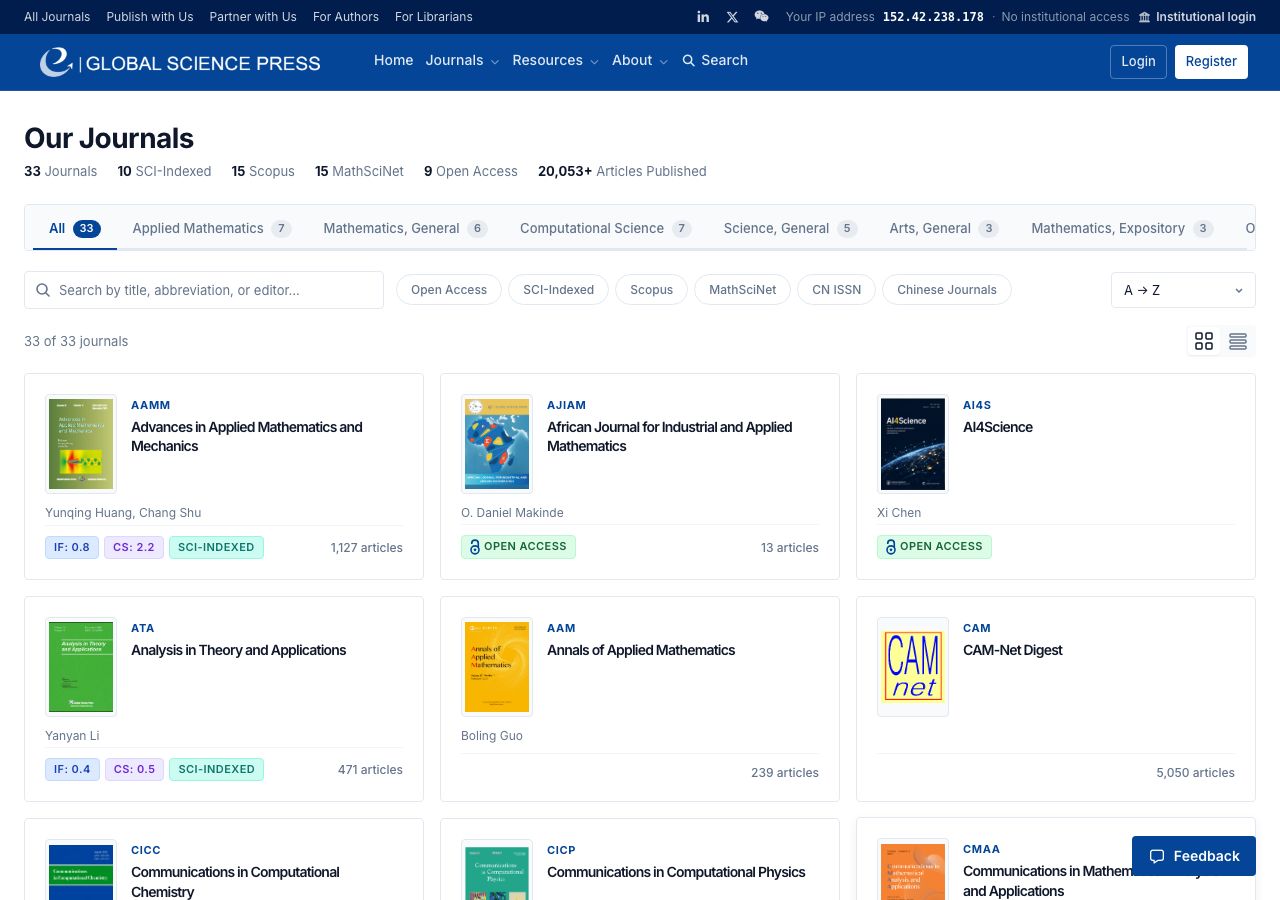Image resolution: width=1280 pixels, height=900 pixels.
Task: Open African Journal for Industrial and Applied Mathematics
Action: 670,437
